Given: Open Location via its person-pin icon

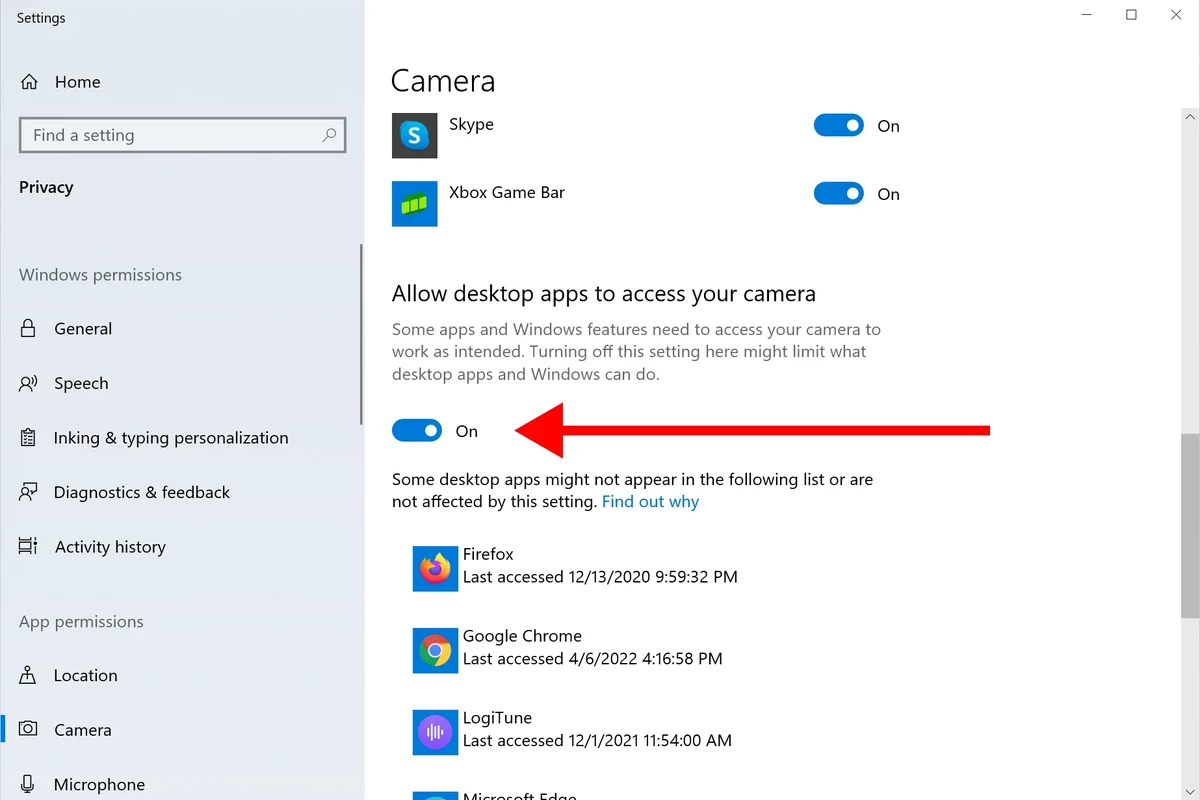Looking at the screenshot, I should [28, 675].
